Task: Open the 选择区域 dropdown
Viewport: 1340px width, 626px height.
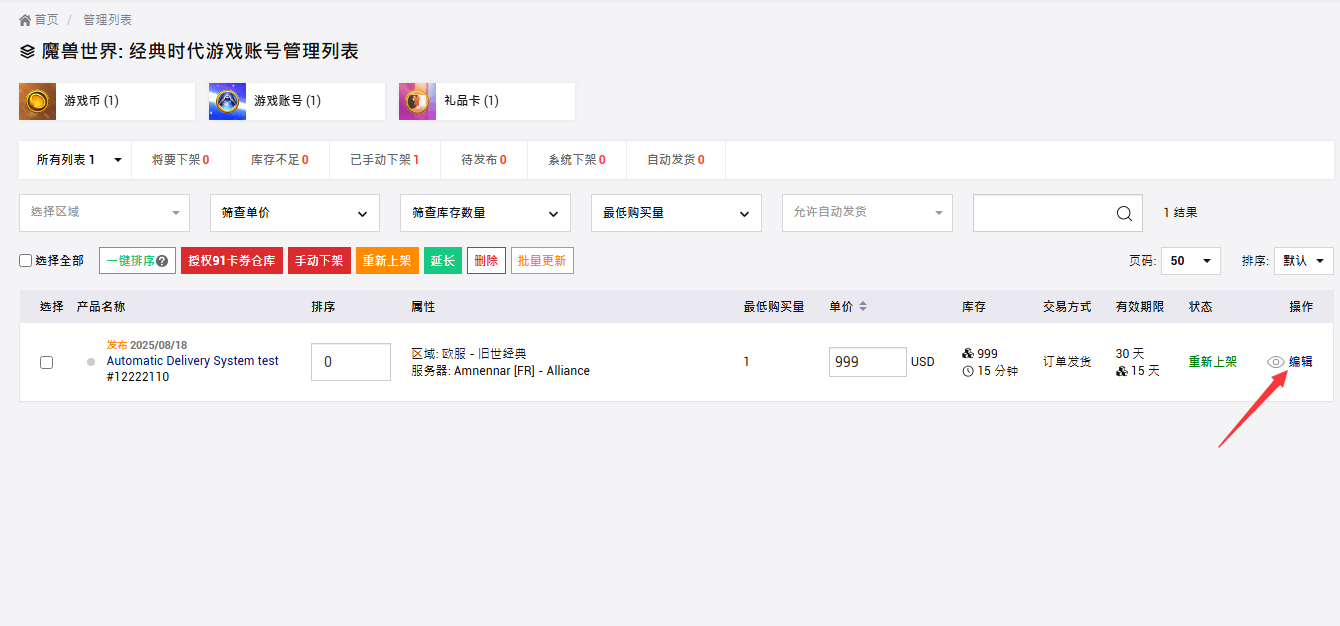Action: 104,212
